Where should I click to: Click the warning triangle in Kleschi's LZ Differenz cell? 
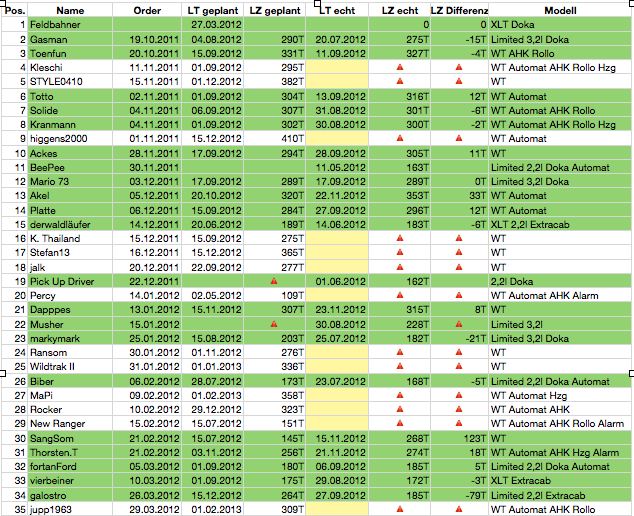point(459,67)
